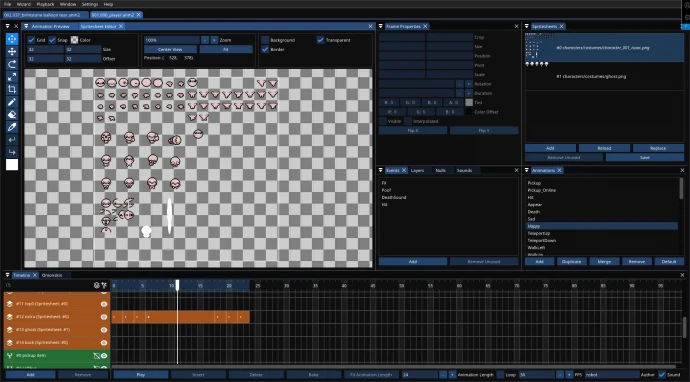Pick the Crop tool icon
Viewport: 690px width, 382px height.
point(12,89)
